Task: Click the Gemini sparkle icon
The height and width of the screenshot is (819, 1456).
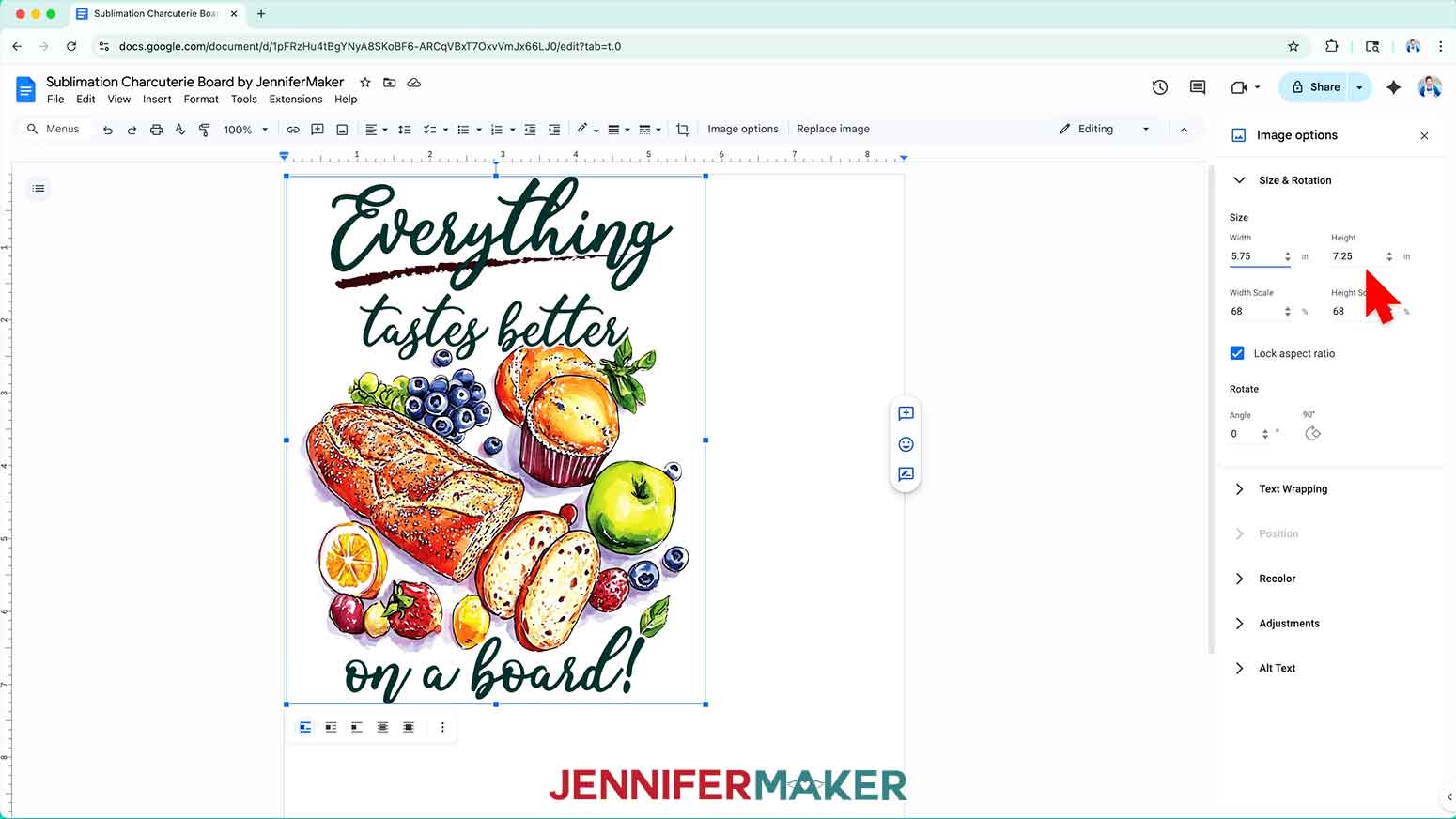Action: pyautogui.click(x=1394, y=87)
